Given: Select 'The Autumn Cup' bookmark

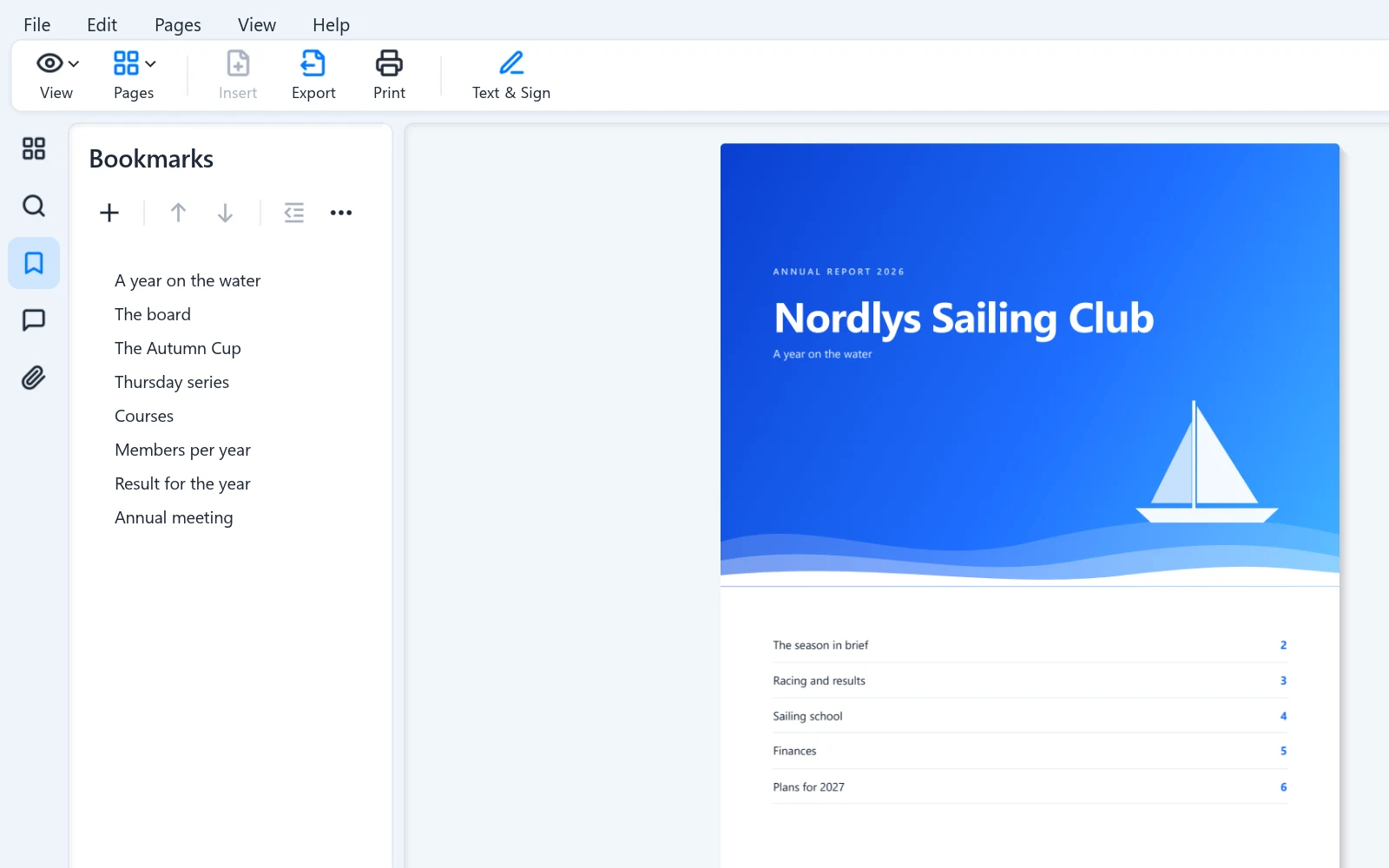Looking at the screenshot, I should click(178, 348).
